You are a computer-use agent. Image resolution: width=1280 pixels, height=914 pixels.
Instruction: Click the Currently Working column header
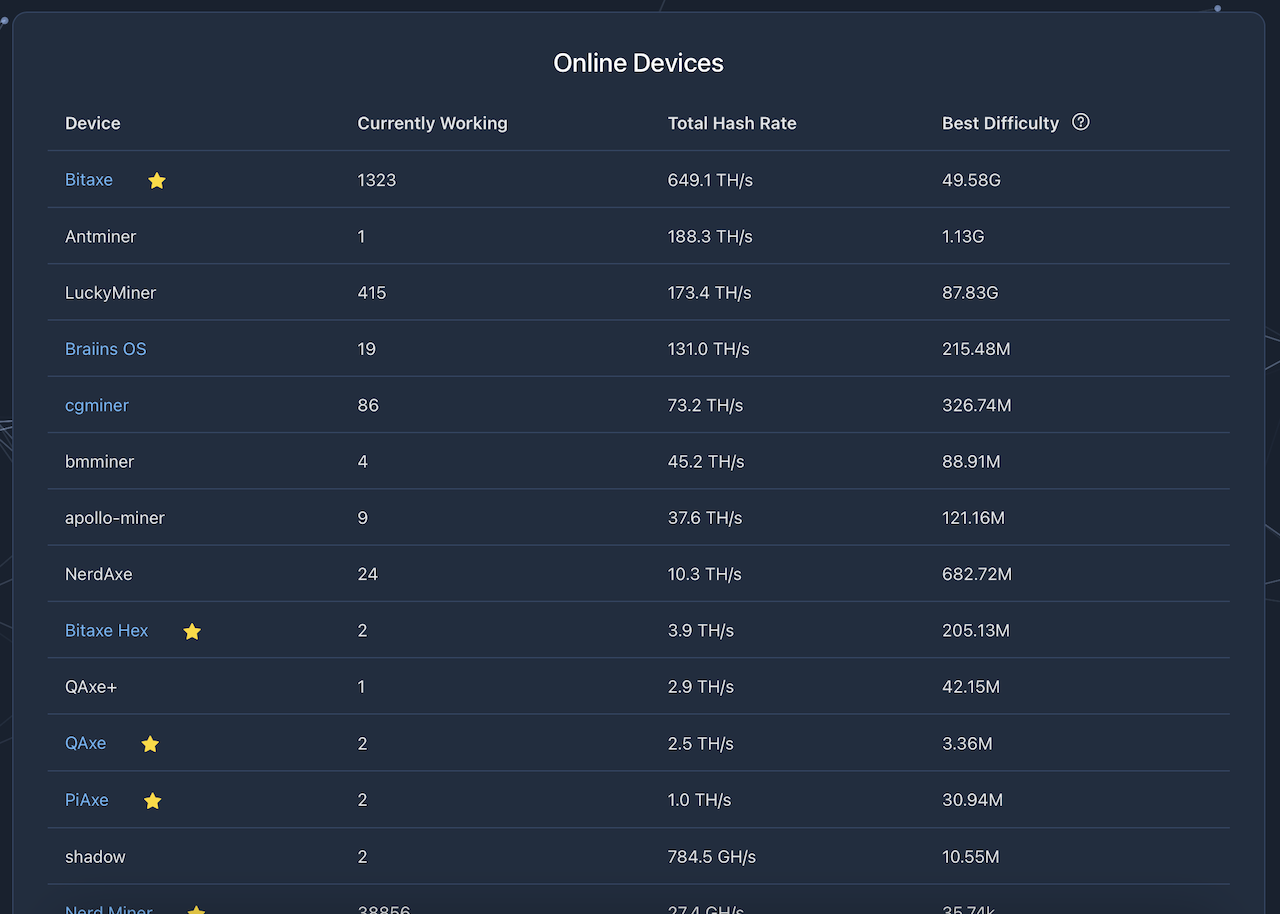point(432,123)
